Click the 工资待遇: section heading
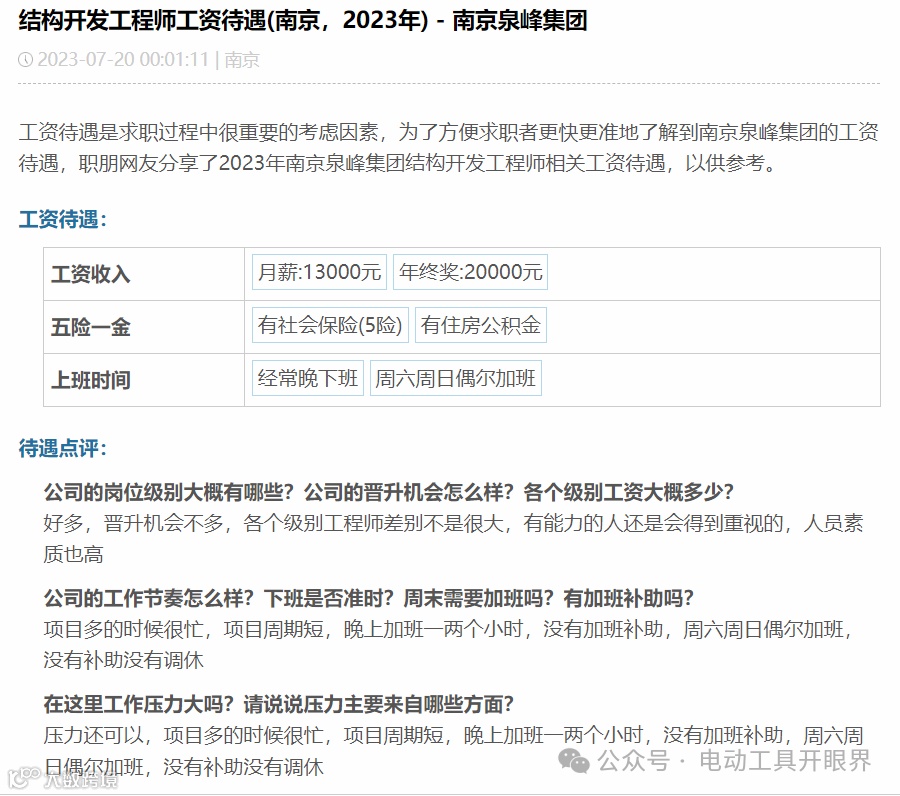Viewport: 900px width, 796px height. click(x=63, y=219)
